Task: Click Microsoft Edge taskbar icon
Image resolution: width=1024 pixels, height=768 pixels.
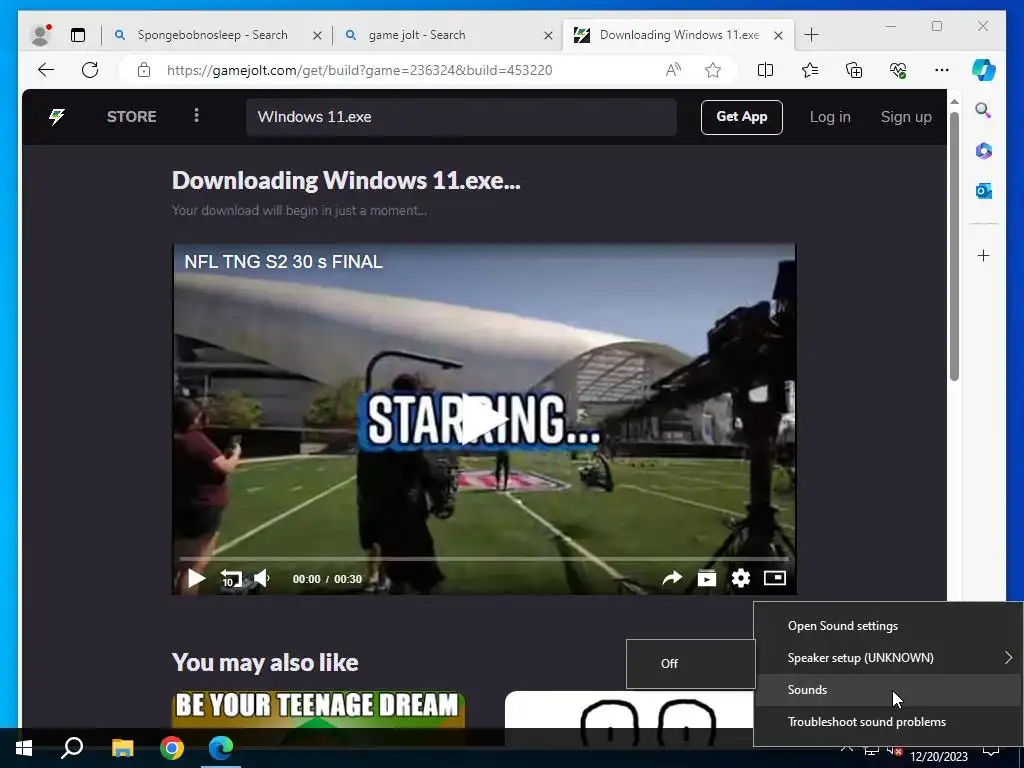Action: [x=221, y=748]
